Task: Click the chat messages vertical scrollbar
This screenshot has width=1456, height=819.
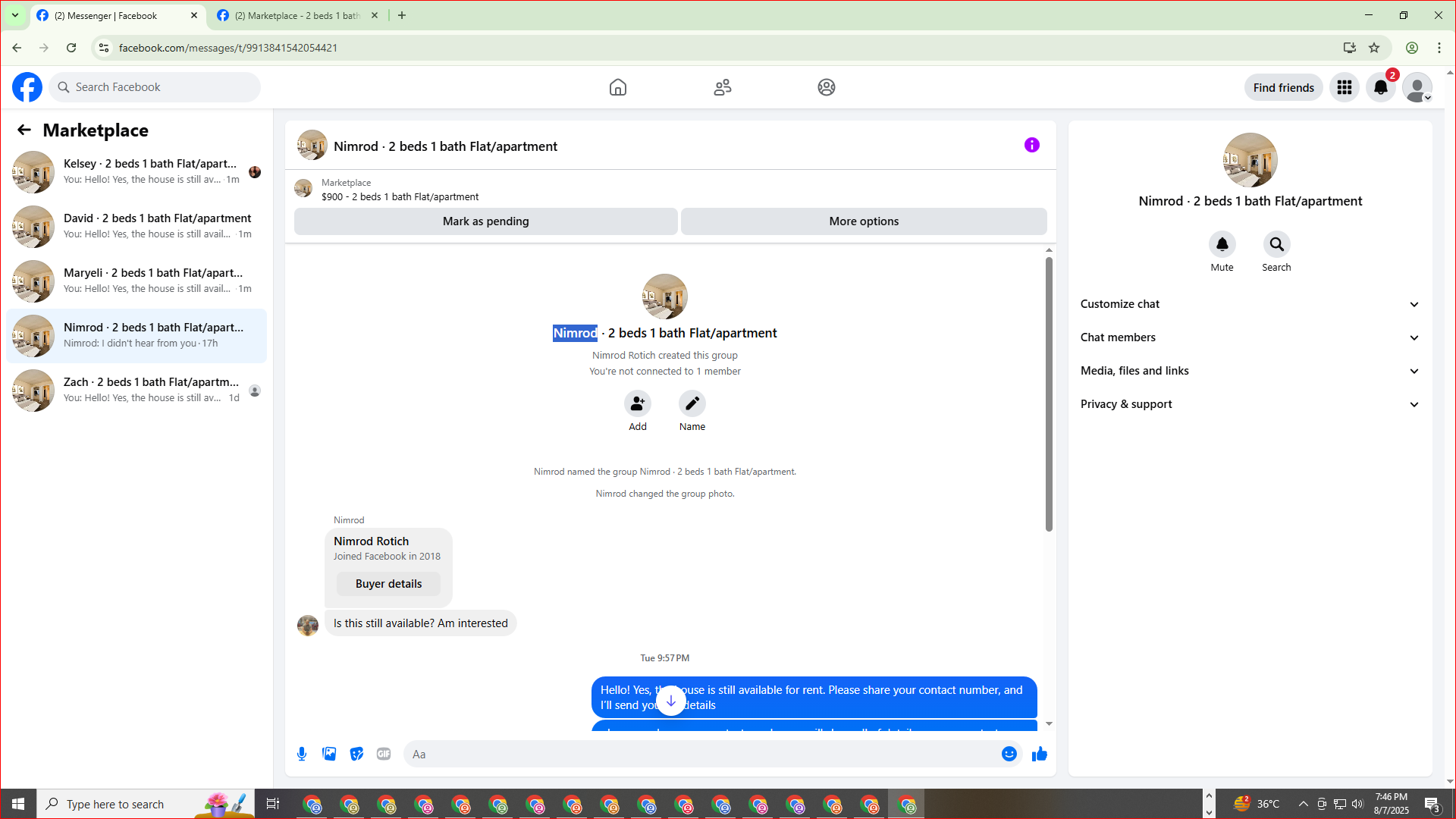Action: coord(1049,394)
